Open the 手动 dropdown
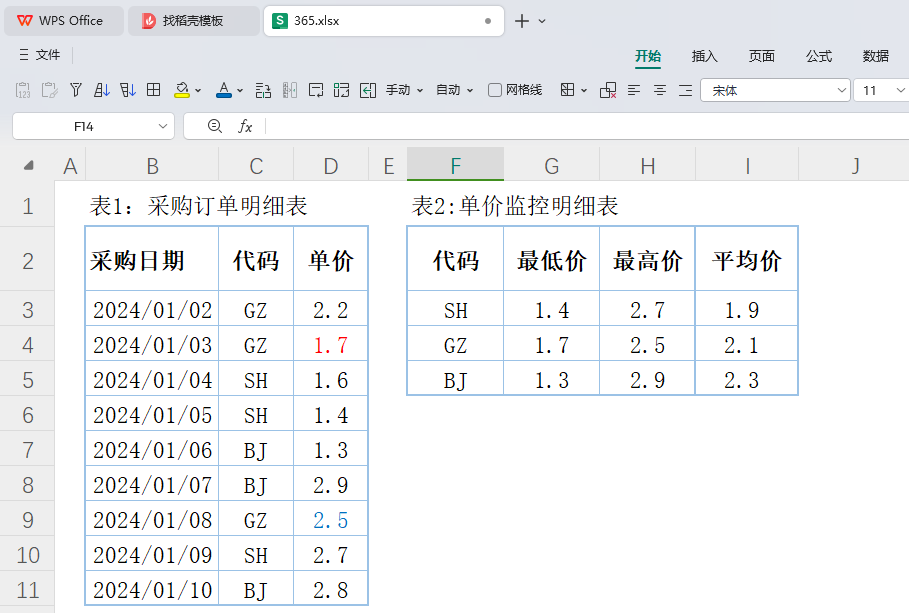 point(405,90)
